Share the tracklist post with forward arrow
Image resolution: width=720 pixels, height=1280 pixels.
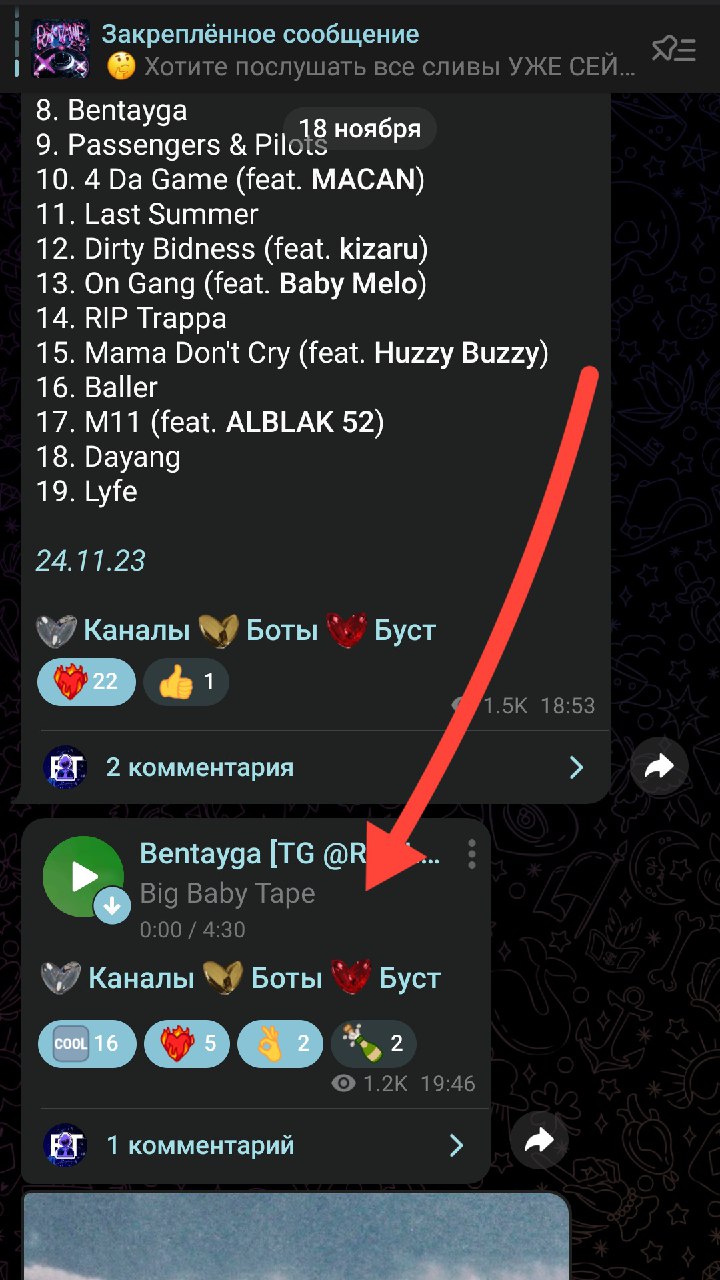tap(660, 767)
